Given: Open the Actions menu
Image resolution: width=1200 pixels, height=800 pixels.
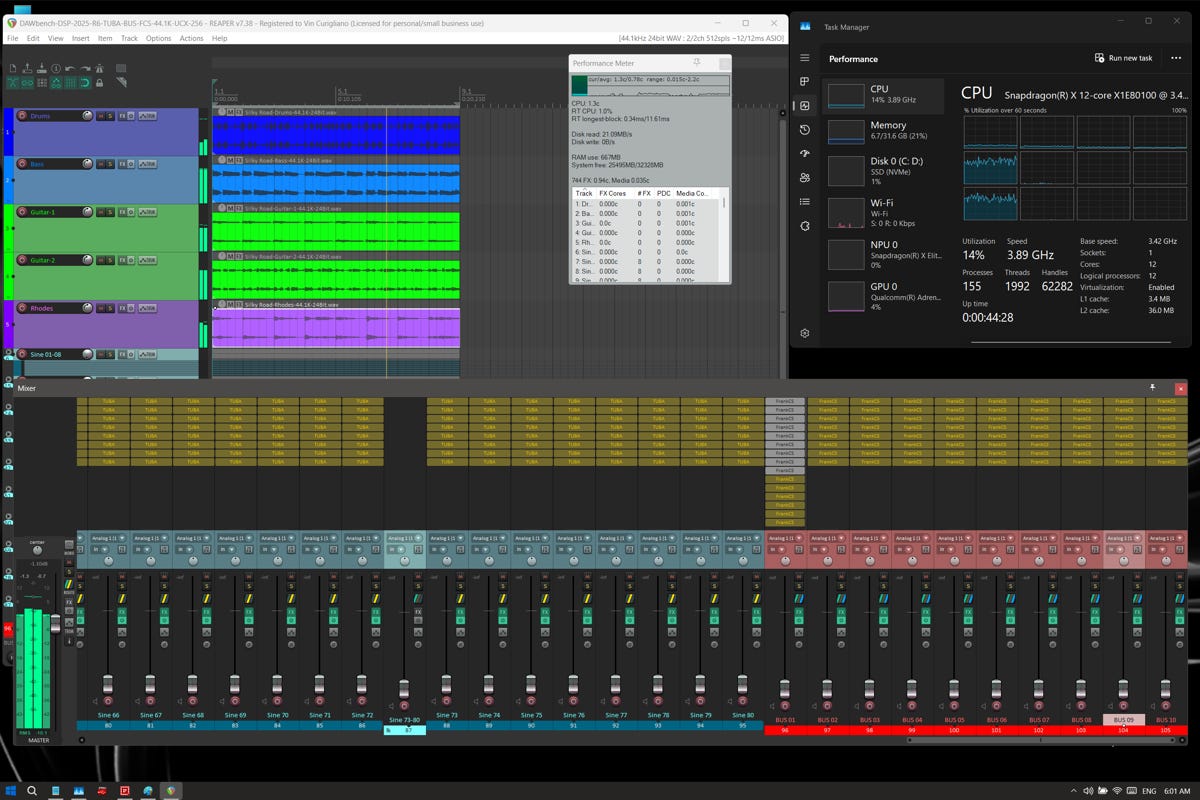Looking at the screenshot, I should tap(191, 38).
